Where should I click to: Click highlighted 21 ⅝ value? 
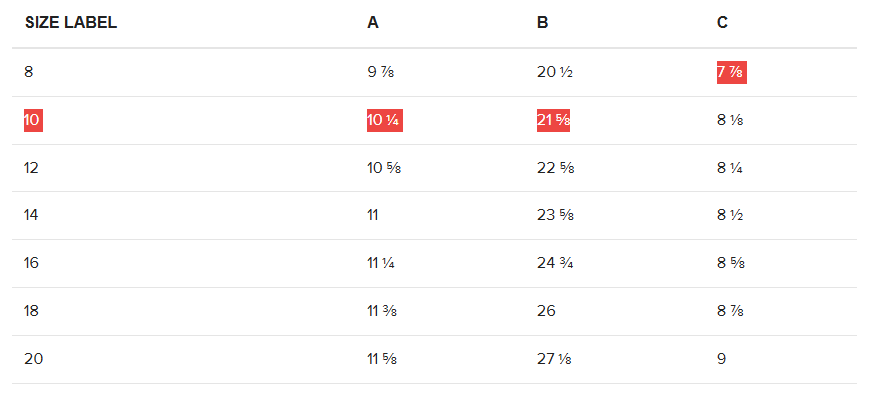[x=553, y=120]
